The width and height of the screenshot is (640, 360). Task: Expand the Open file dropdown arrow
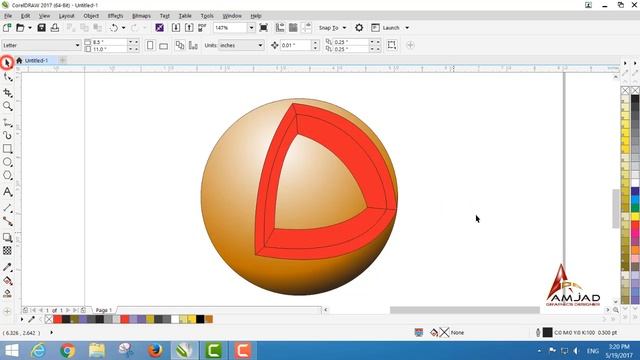click(x=30, y=28)
